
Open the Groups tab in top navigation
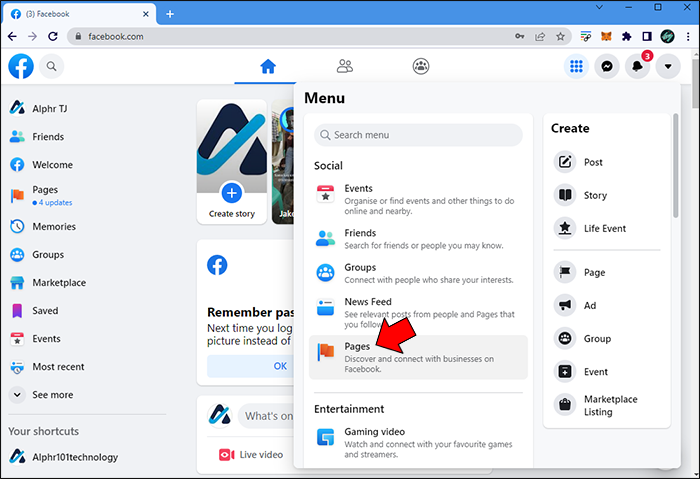[421, 67]
